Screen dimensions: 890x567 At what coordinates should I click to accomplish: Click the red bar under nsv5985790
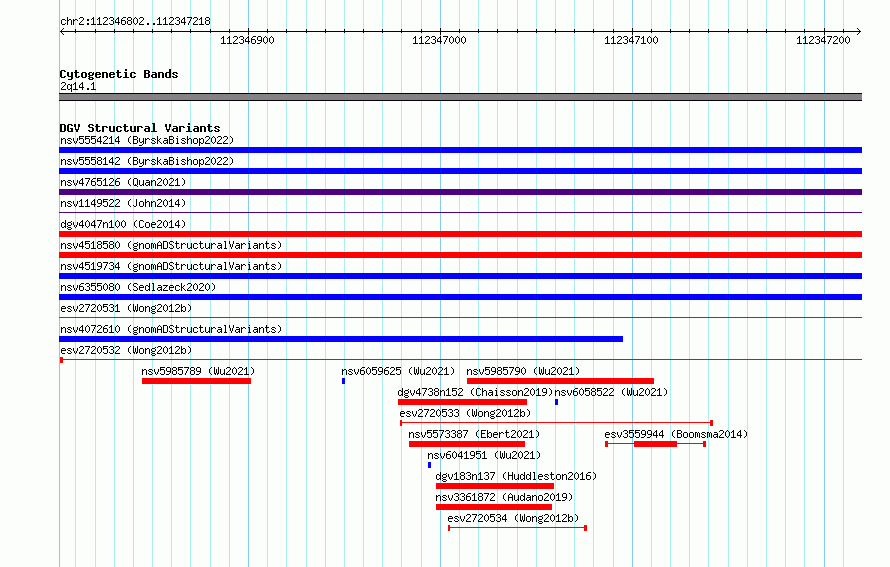coord(560,381)
